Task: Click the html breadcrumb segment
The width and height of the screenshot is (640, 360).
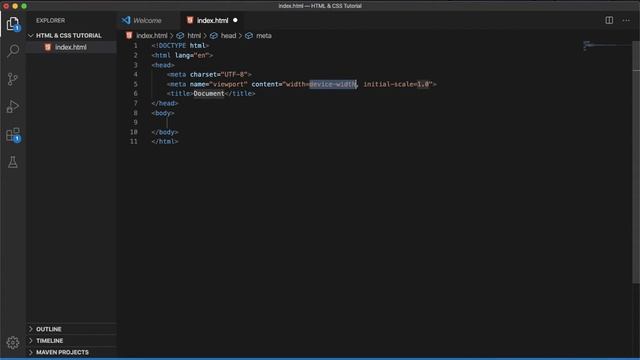Action: (194, 36)
